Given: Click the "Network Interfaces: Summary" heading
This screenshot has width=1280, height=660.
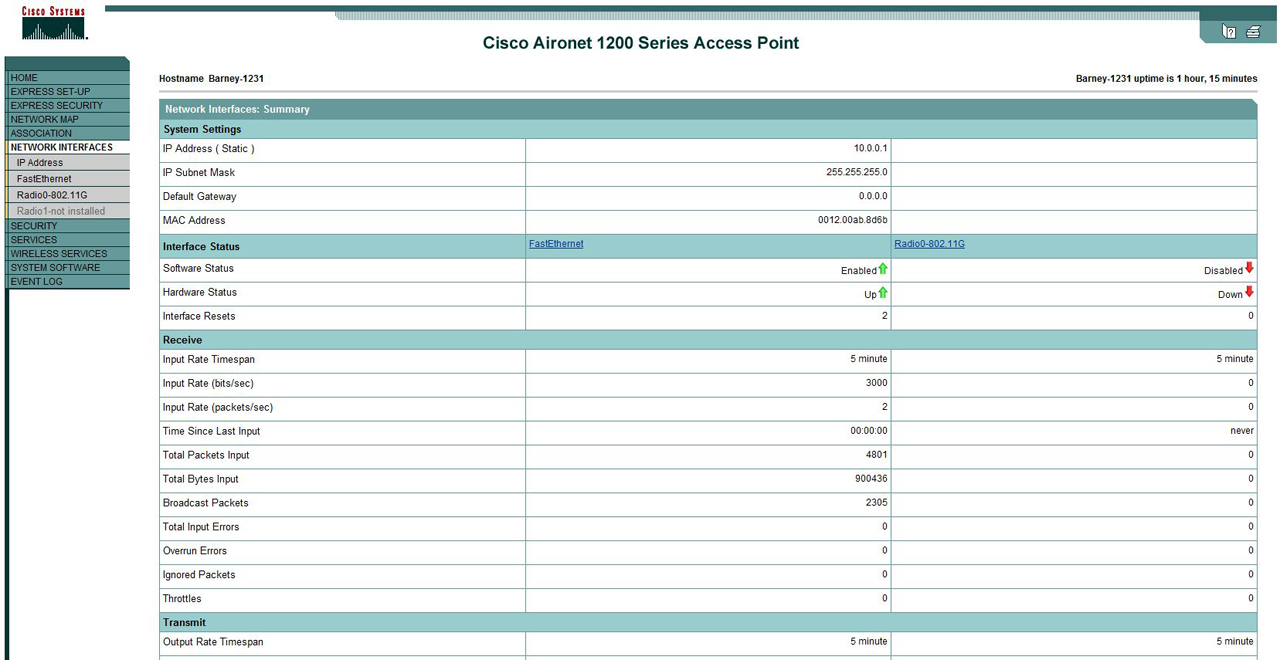Looking at the screenshot, I should click(x=237, y=110).
